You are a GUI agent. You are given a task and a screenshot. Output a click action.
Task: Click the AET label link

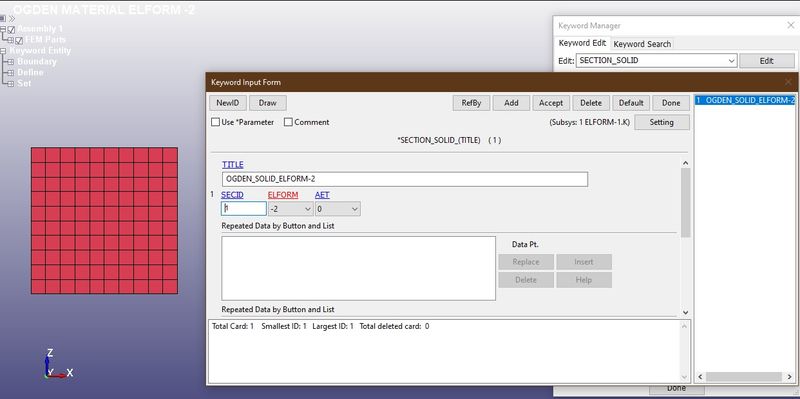click(x=322, y=195)
